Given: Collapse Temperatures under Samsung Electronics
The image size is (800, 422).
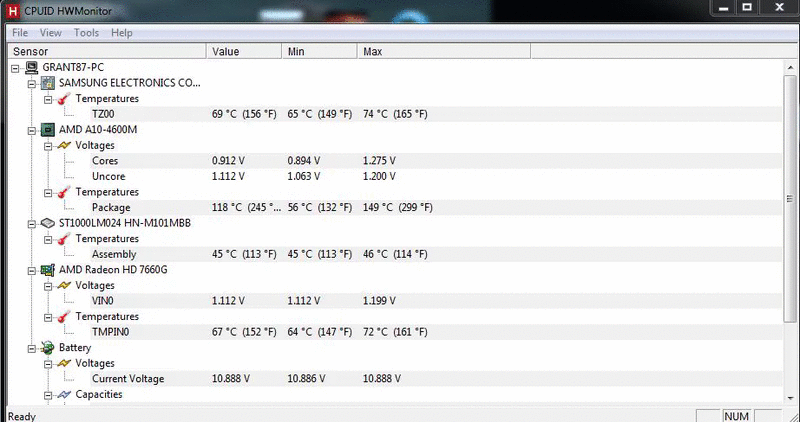Looking at the screenshot, I should coord(48,100).
